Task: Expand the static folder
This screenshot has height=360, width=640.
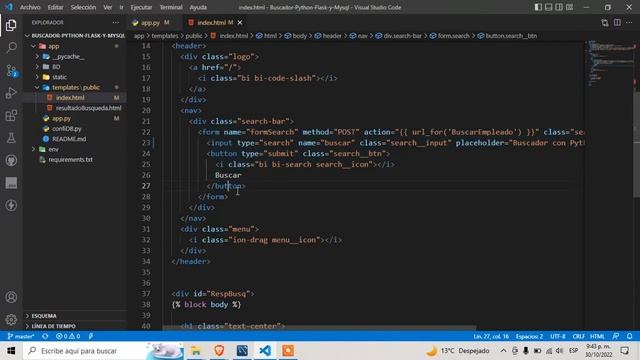Action: [59, 77]
